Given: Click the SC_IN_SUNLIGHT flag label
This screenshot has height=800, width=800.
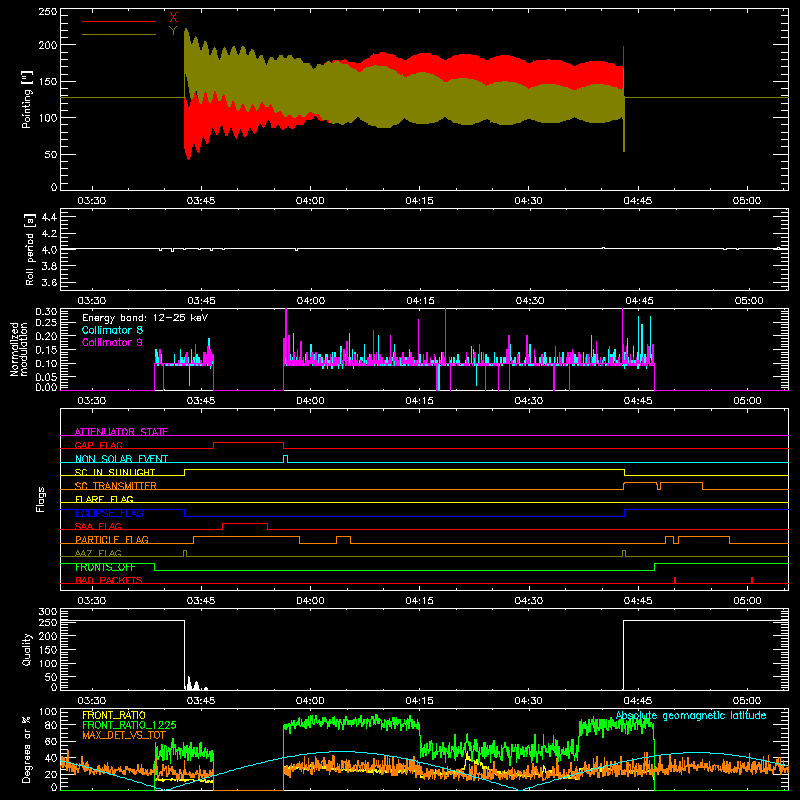Looking at the screenshot, I should 115,472.
